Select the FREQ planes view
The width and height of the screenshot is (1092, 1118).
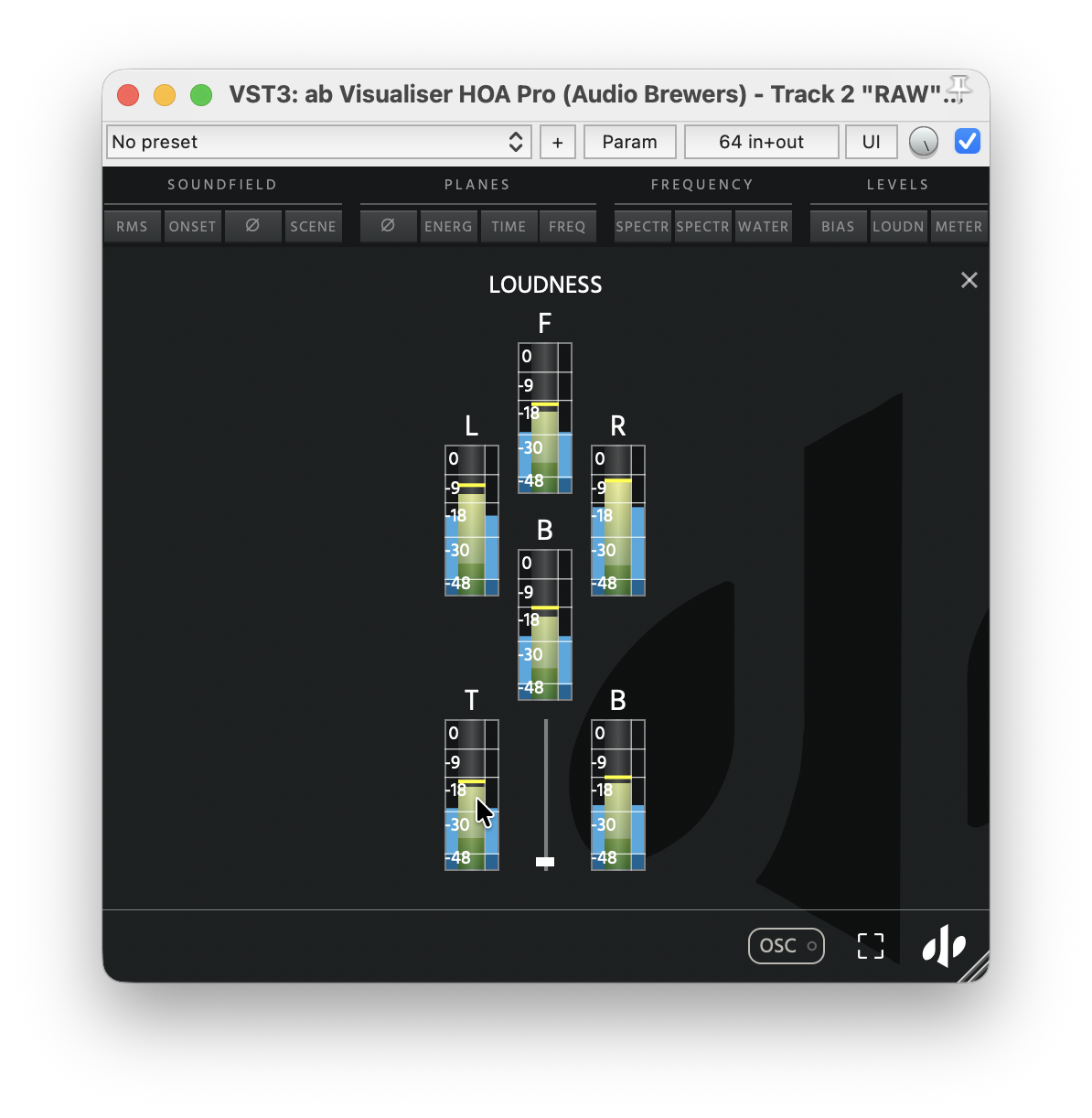click(567, 226)
